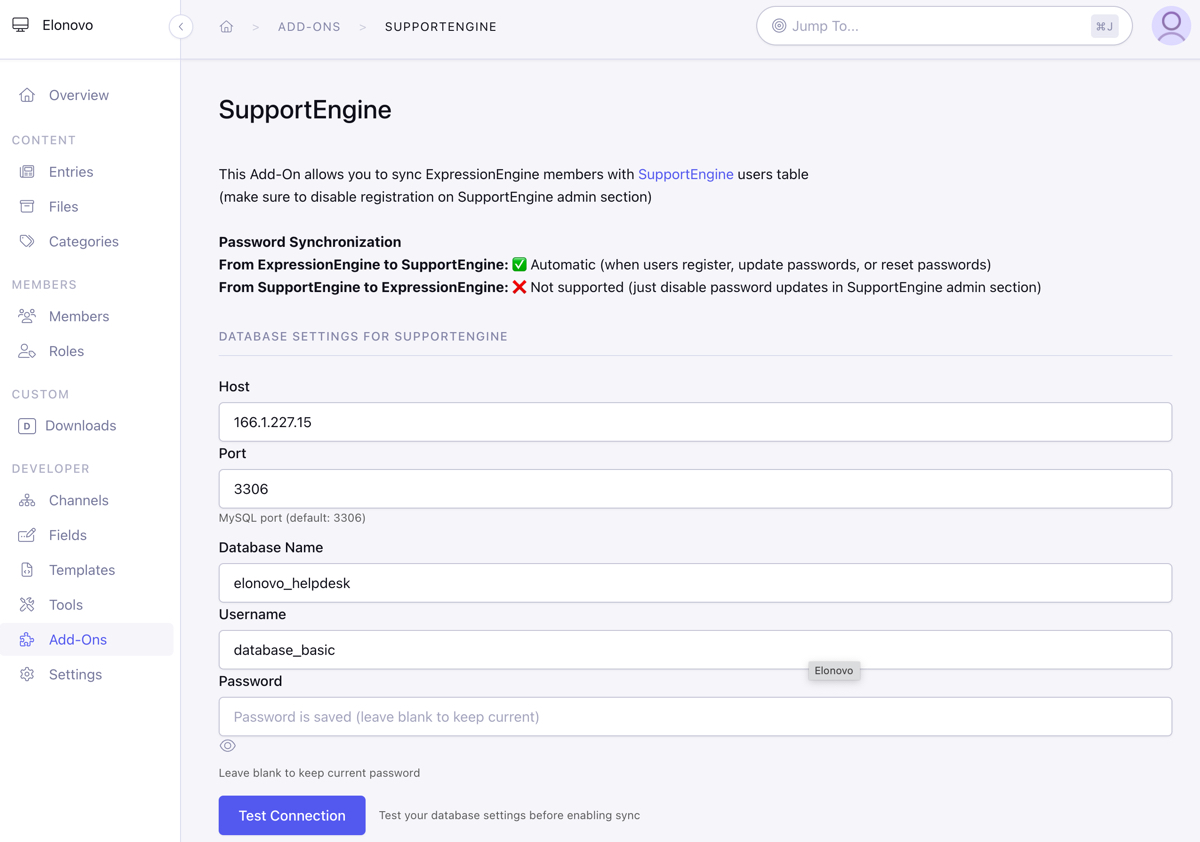This screenshot has height=842, width=1200.
Task: Click the home breadcrumb icon
Action: click(226, 27)
